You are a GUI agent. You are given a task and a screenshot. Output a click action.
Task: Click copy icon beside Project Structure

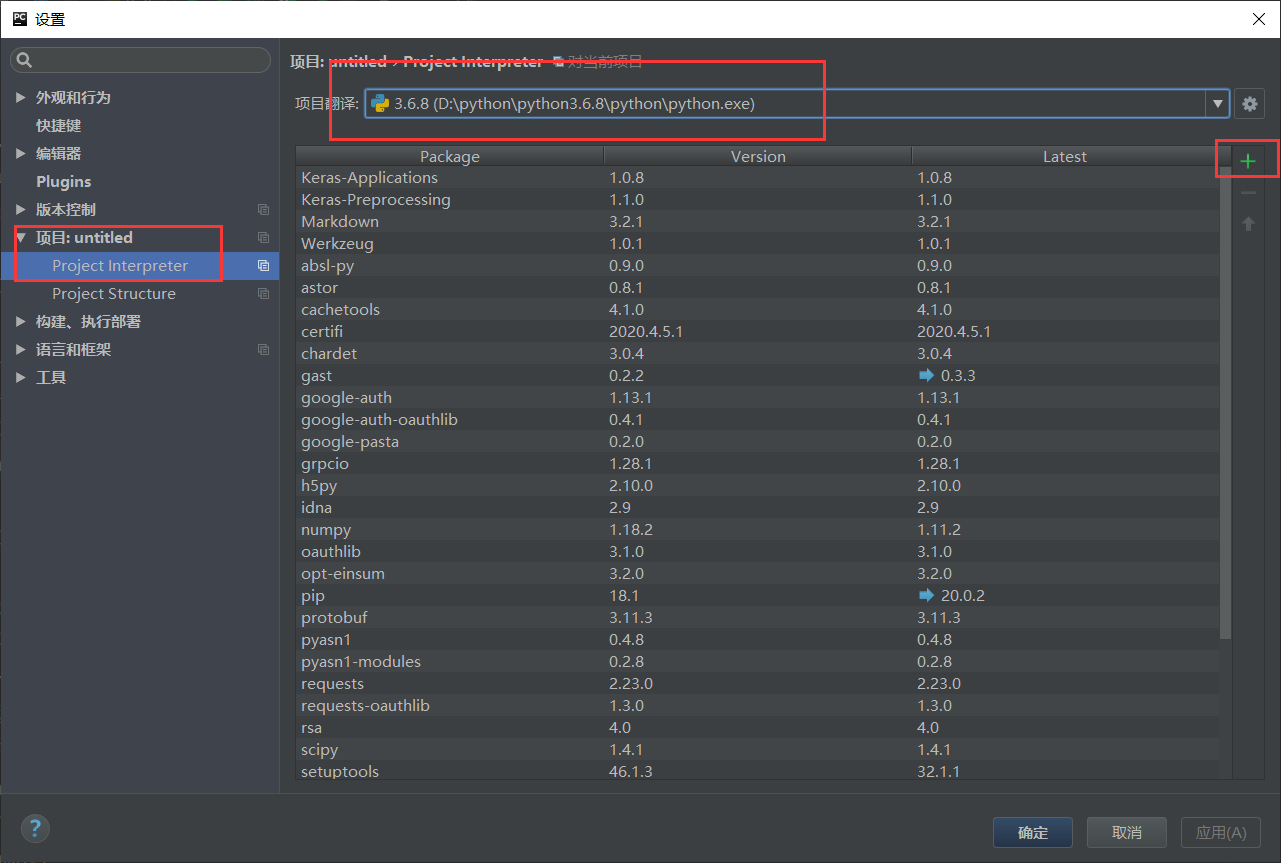(263, 294)
